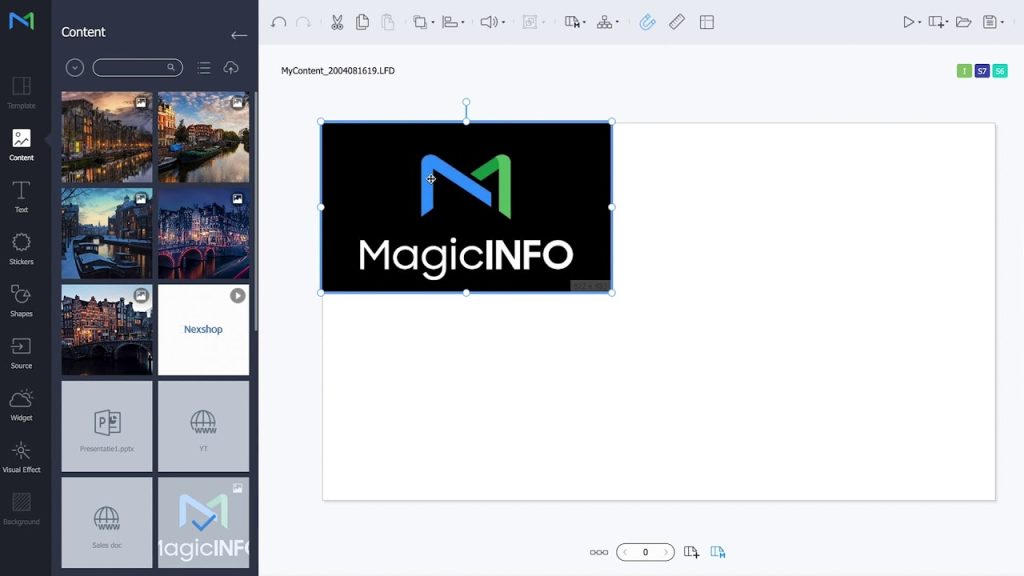Image resolution: width=1024 pixels, height=576 pixels.
Task: Go to next page arrow
Action: [x=665, y=552]
